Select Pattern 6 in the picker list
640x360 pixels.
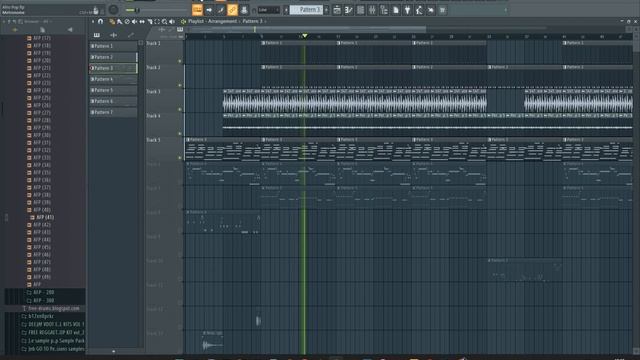pyautogui.click(x=113, y=101)
